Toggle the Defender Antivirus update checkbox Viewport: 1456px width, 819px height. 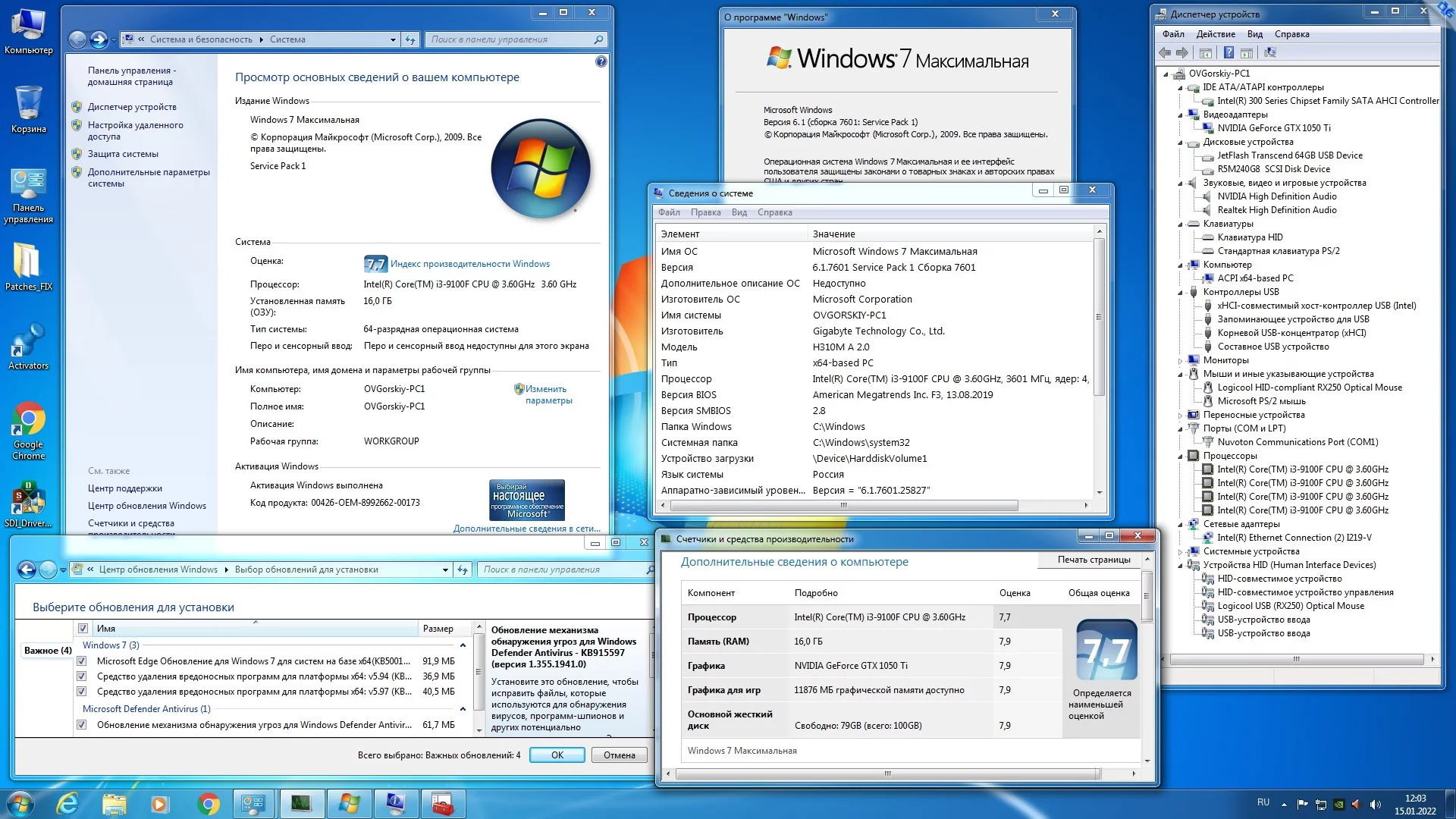tap(82, 725)
